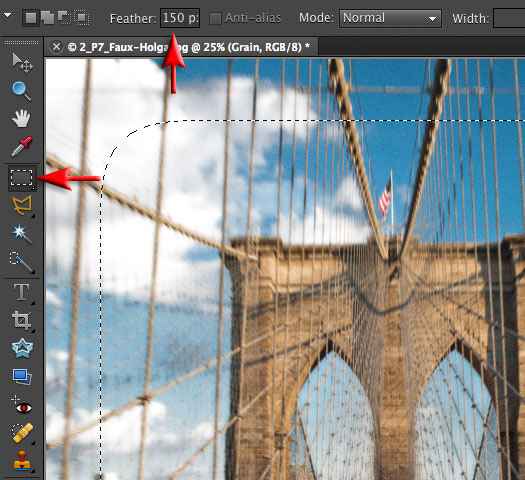Select the Move tool

(x=22, y=63)
